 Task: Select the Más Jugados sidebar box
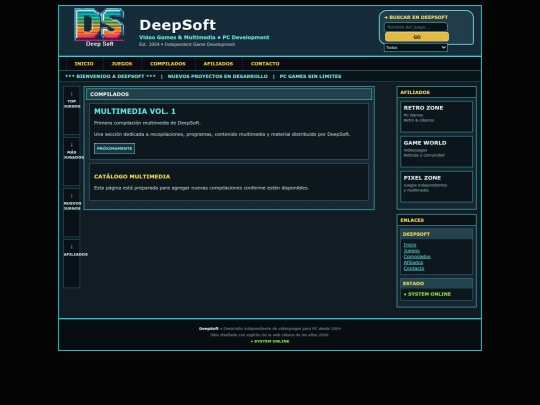click(72, 162)
